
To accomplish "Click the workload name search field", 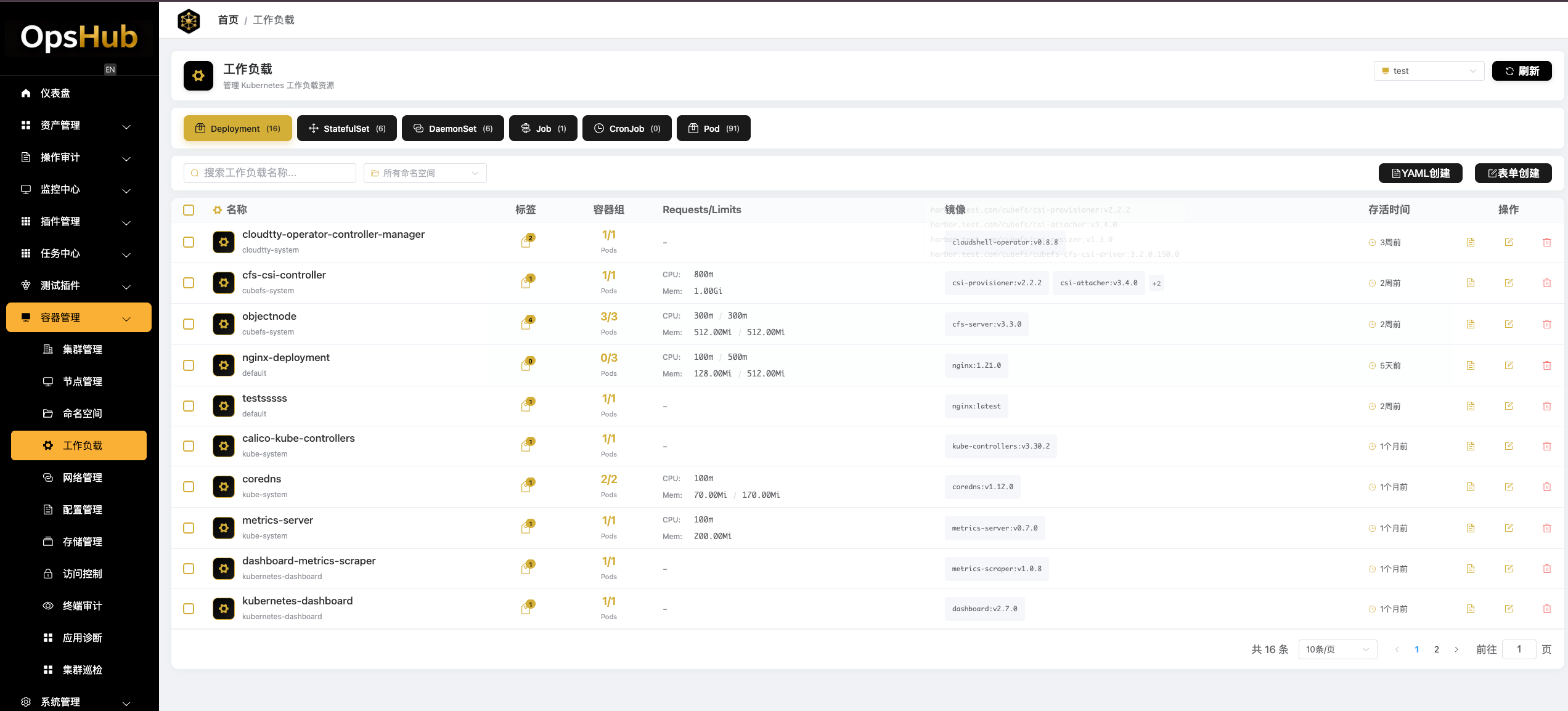I will pyautogui.click(x=270, y=173).
